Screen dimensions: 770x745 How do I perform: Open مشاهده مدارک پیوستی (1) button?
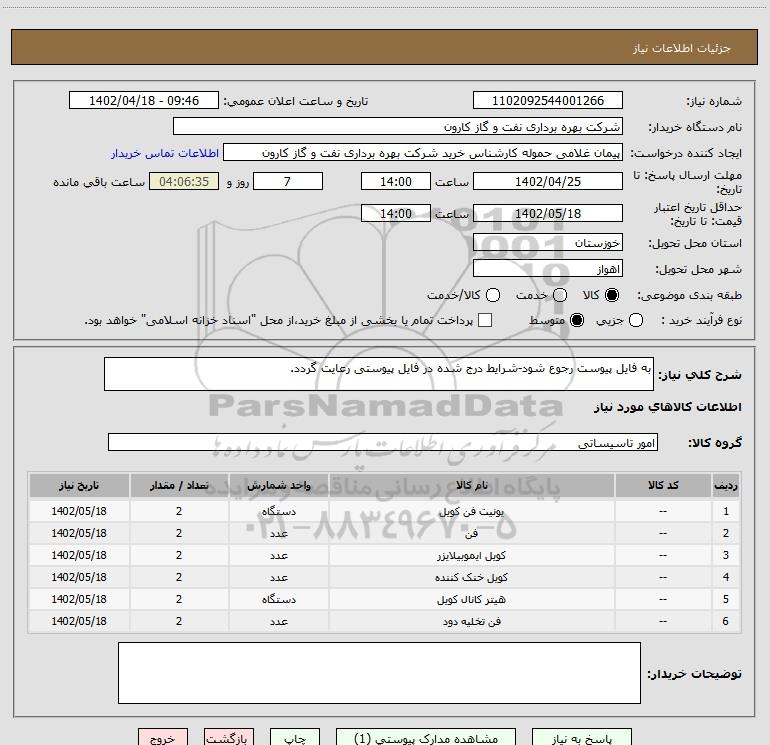[426, 738]
